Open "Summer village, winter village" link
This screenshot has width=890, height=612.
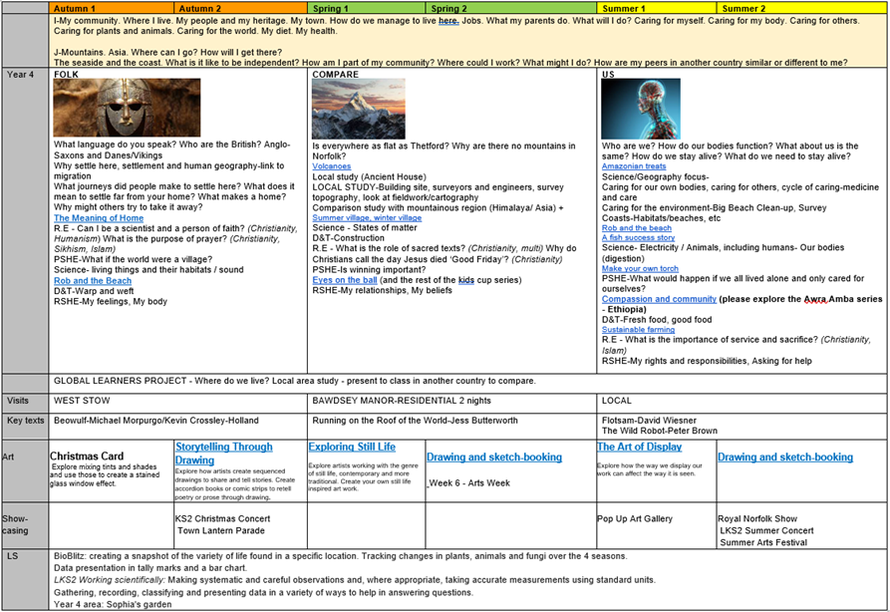[x=366, y=218]
